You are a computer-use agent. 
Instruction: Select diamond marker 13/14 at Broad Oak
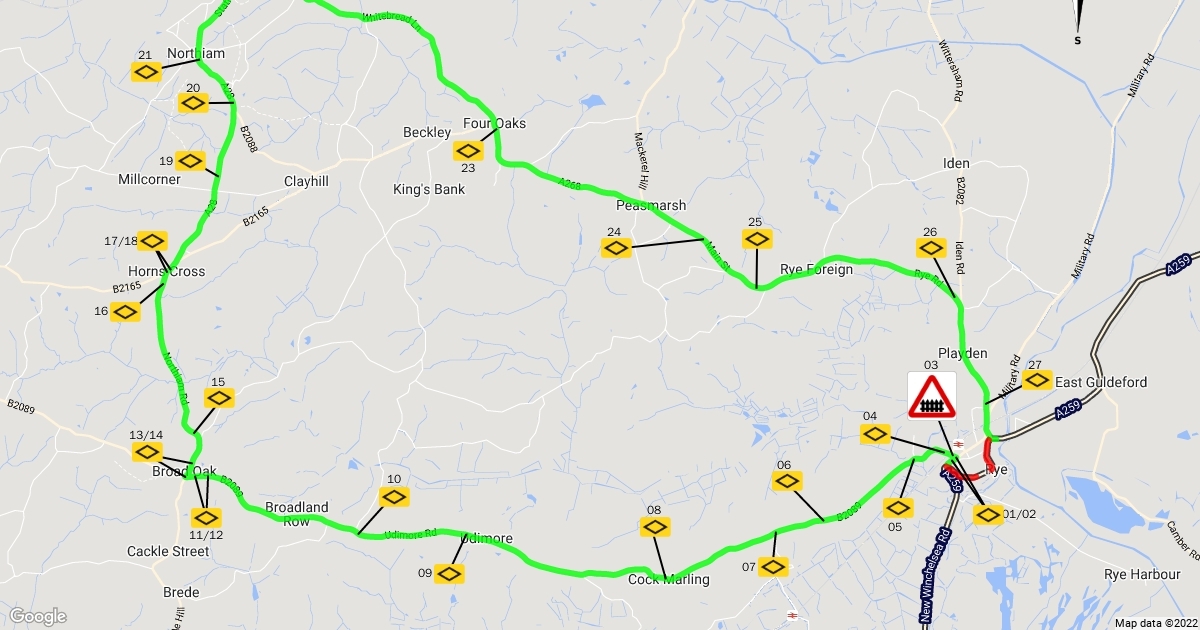point(147,452)
